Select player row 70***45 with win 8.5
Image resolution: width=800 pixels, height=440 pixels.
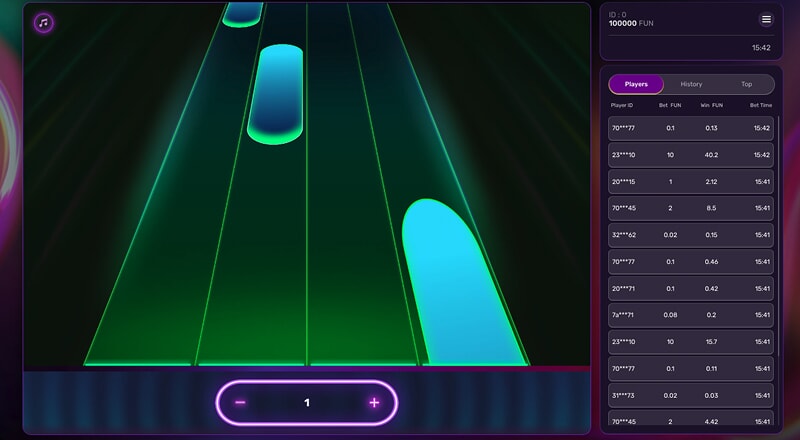point(690,208)
